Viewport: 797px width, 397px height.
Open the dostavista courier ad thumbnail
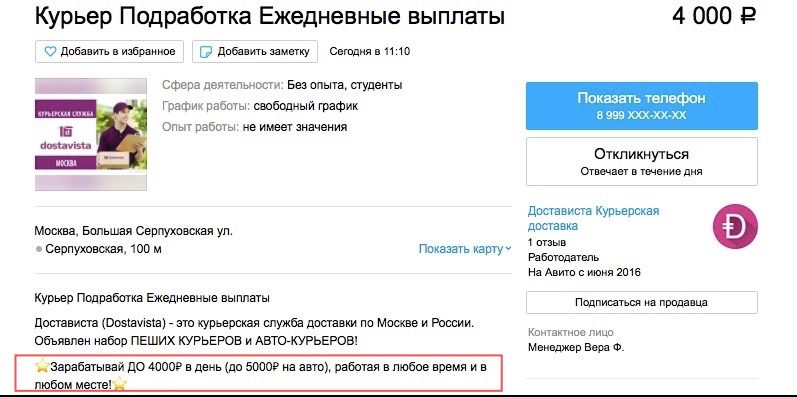click(91, 135)
